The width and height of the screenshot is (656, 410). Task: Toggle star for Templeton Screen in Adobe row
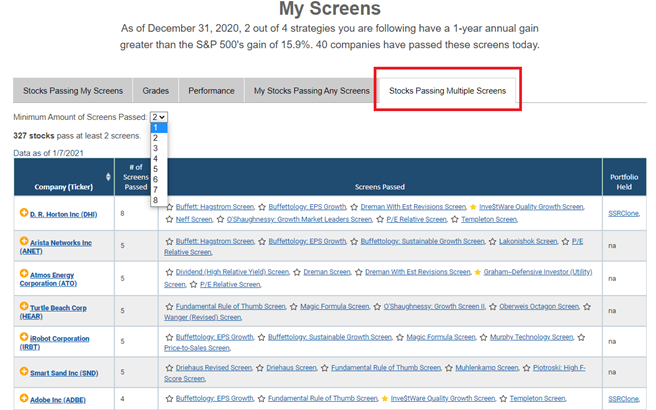pos(503,399)
